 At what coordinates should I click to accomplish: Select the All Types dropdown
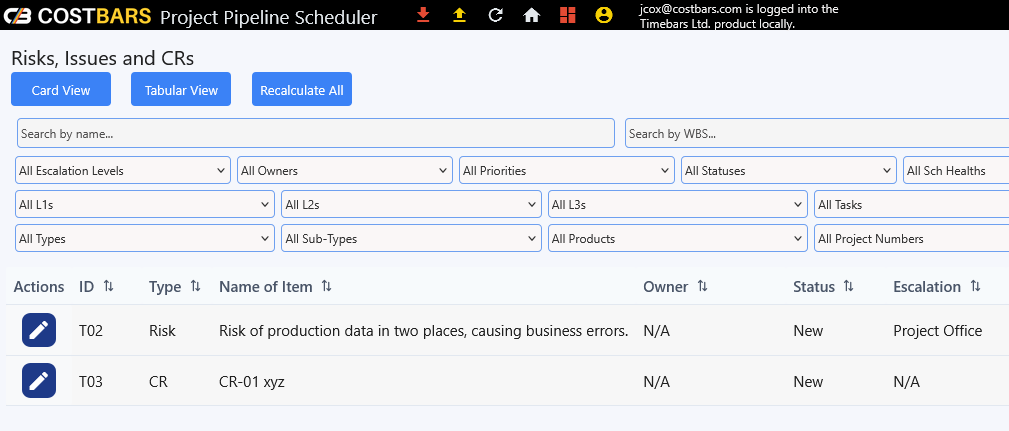pyautogui.click(x=145, y=239)
